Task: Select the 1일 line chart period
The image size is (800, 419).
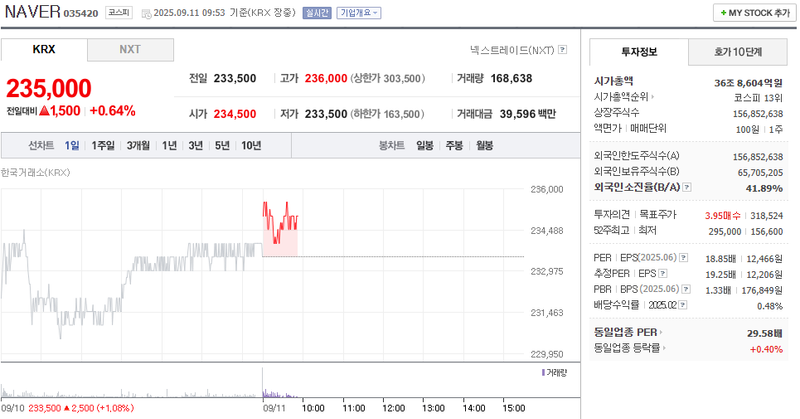Action: pos(72,146)
